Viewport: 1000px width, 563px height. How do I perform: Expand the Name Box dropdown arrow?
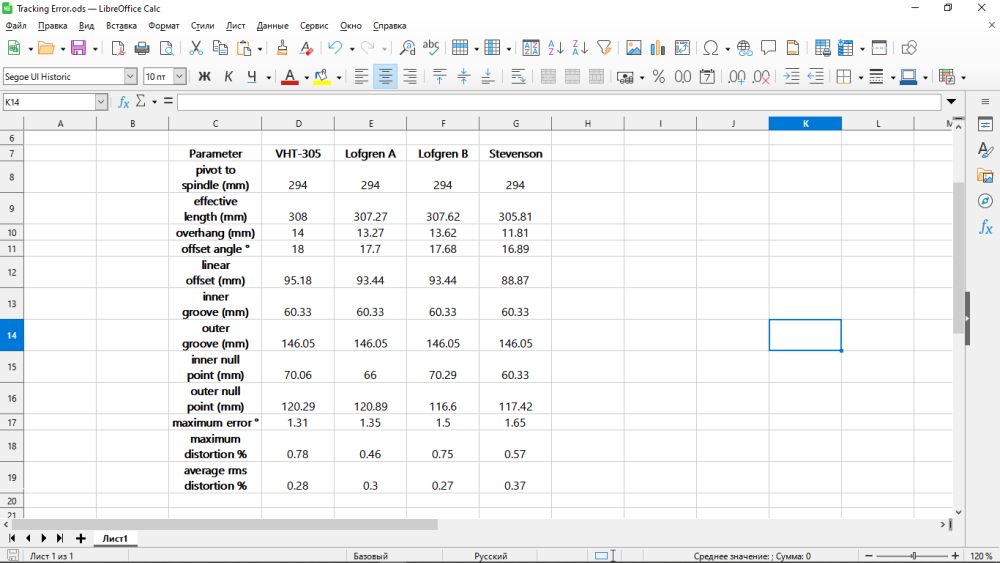pos(101,102)
